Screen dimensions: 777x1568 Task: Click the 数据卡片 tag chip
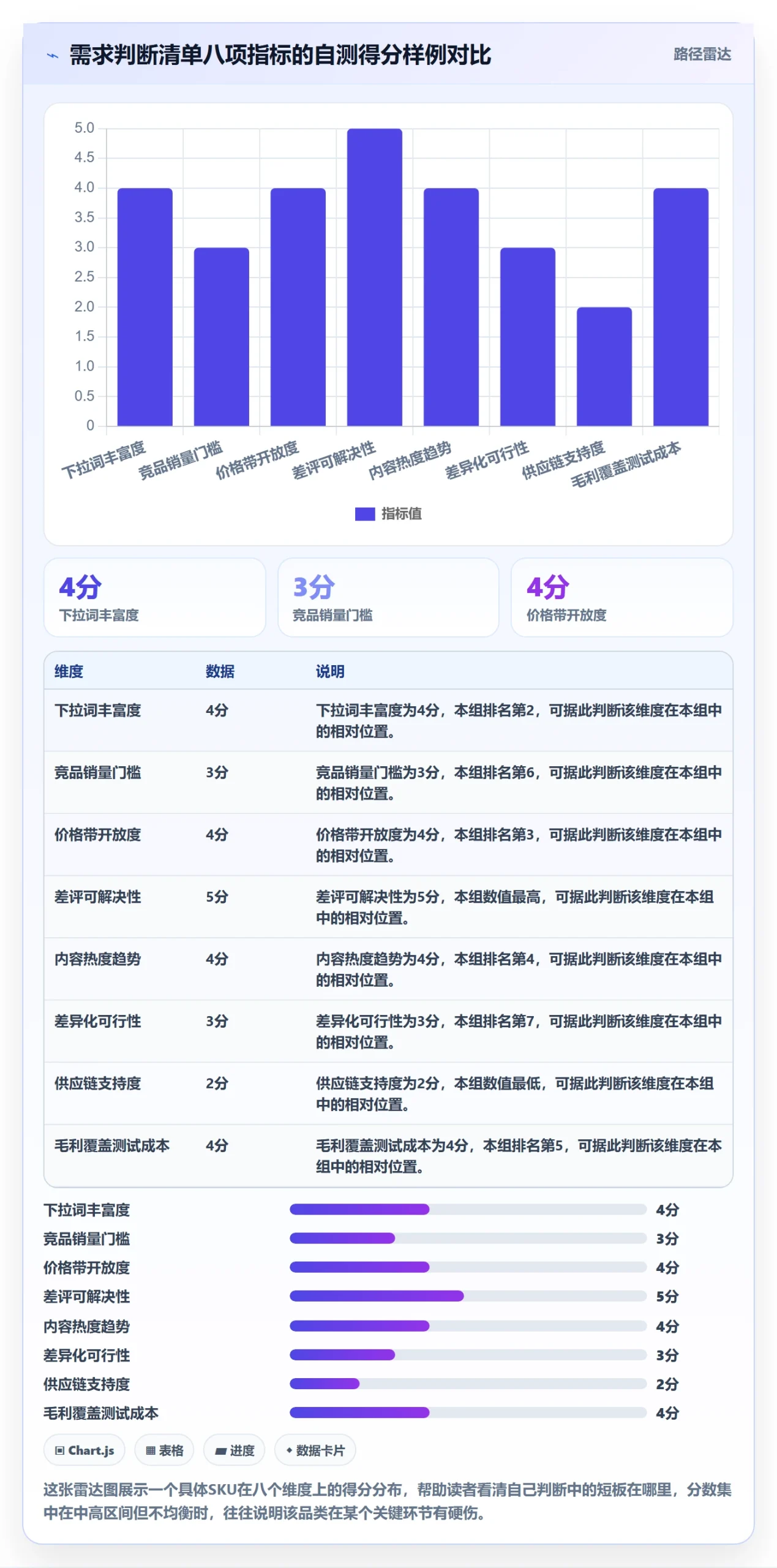click(315, 1450)
